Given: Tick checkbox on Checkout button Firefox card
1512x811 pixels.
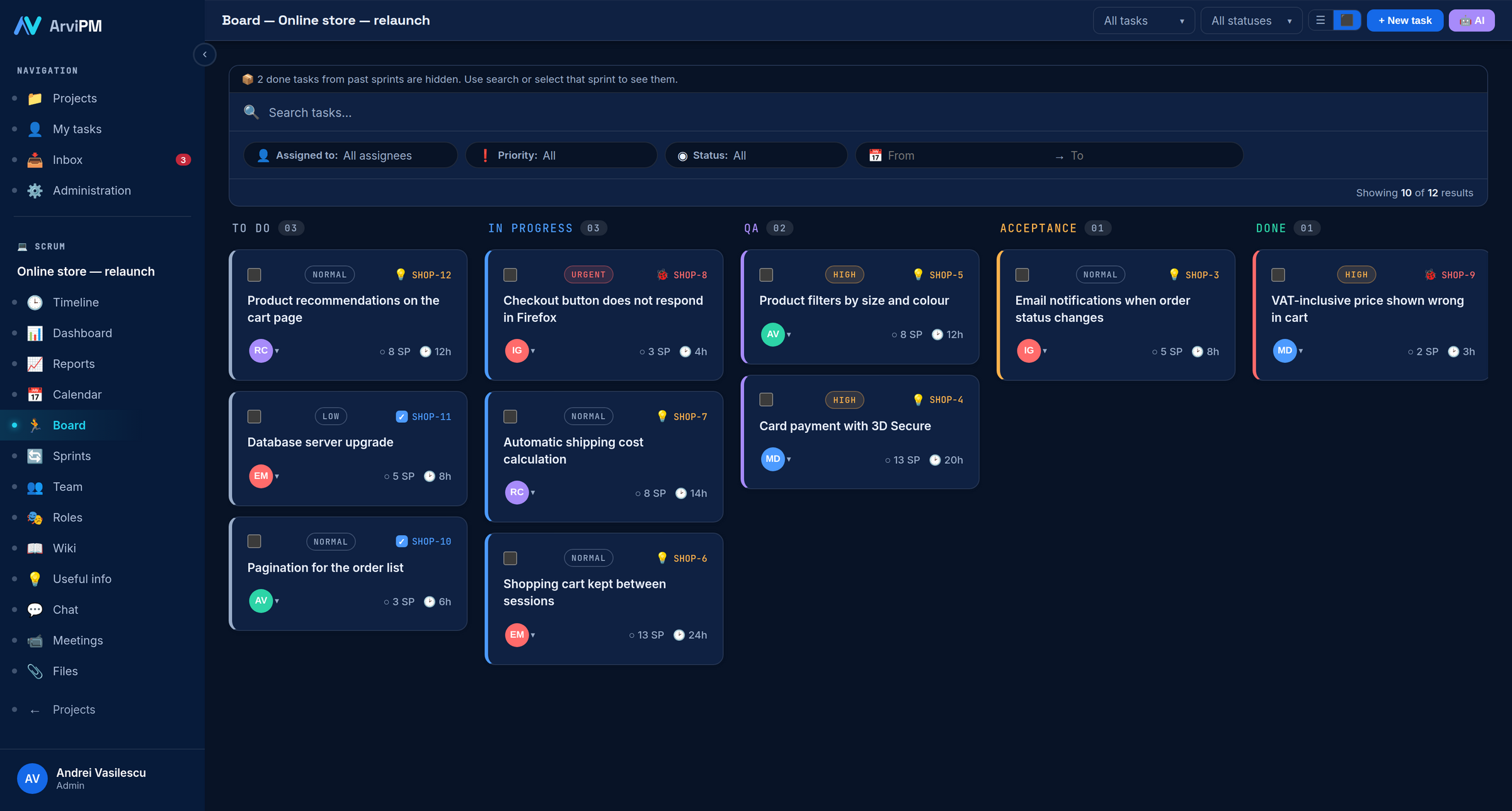Looking at the screenshot, I should [x=510, y=275].
